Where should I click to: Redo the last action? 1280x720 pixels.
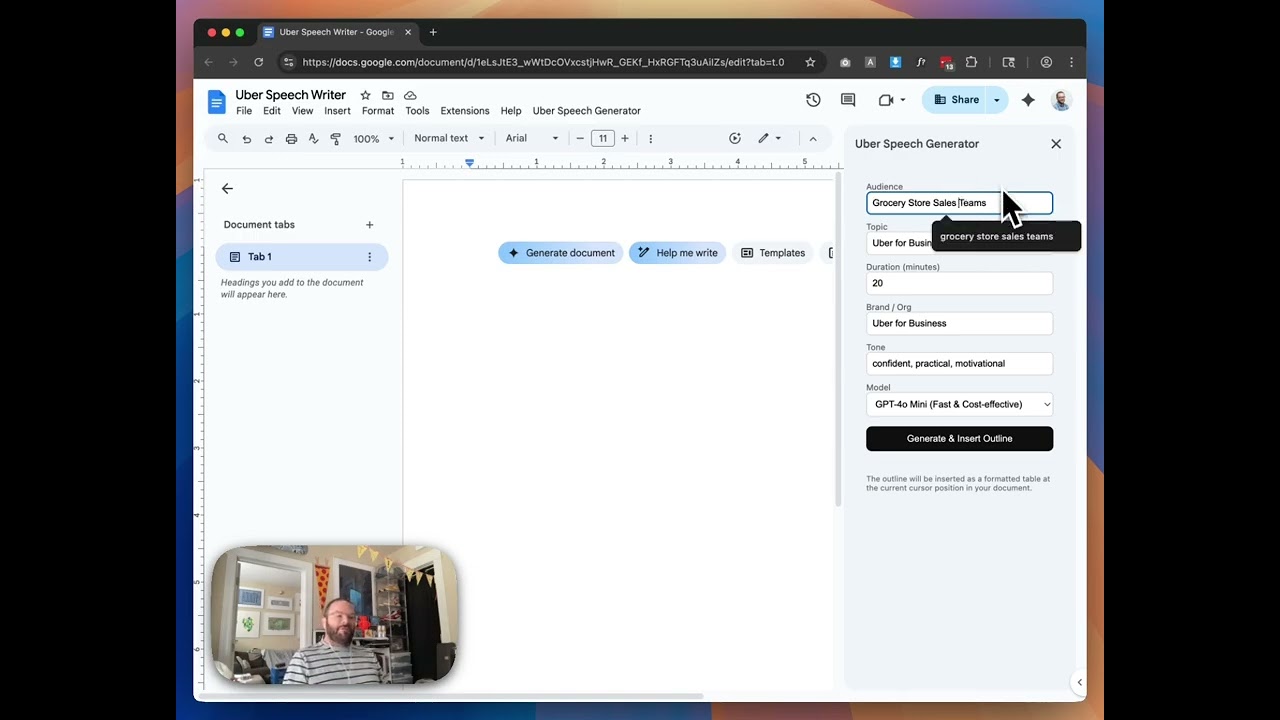(x=268, y=138)
